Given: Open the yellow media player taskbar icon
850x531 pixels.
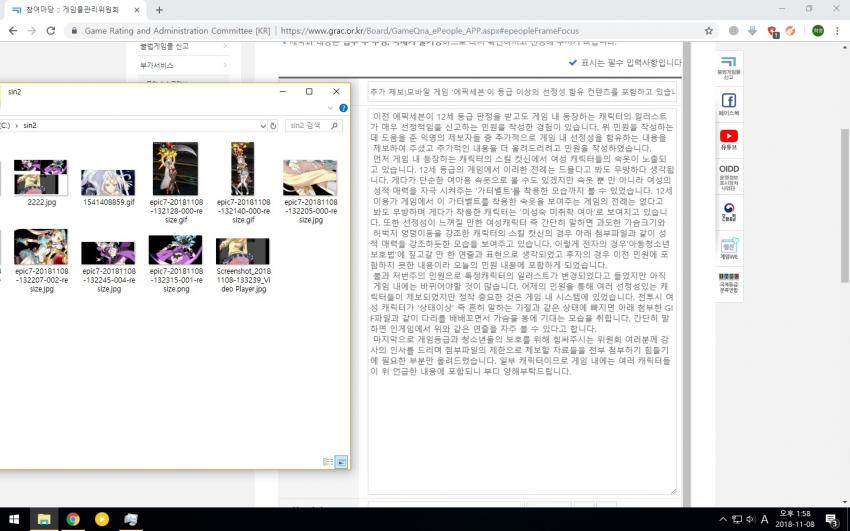Looking at the screenshot, I should [x=101, y=519].
